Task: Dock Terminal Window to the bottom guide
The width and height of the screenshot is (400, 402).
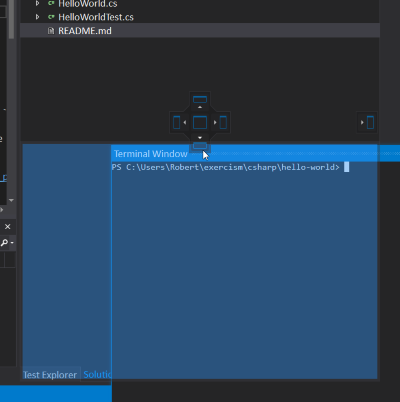Action: click(x=200, y=143)
